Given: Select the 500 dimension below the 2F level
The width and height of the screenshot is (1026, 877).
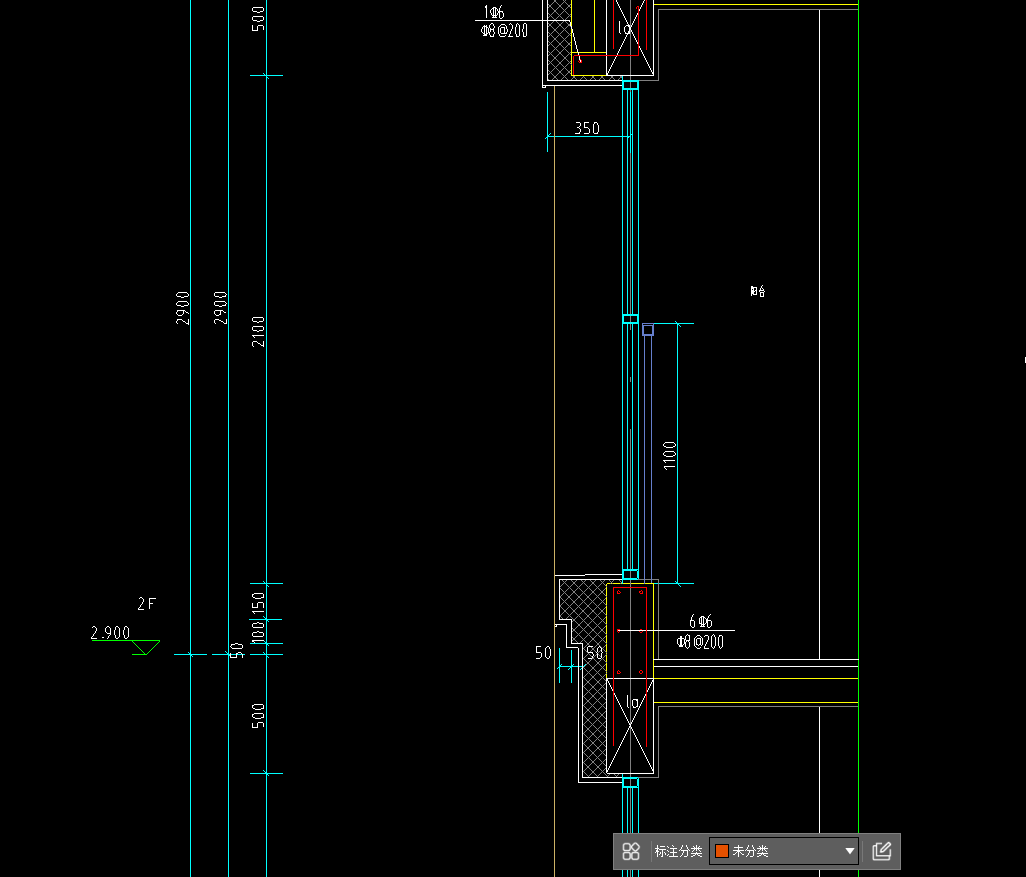Looking at the screenshot, I should pos(258,715).
